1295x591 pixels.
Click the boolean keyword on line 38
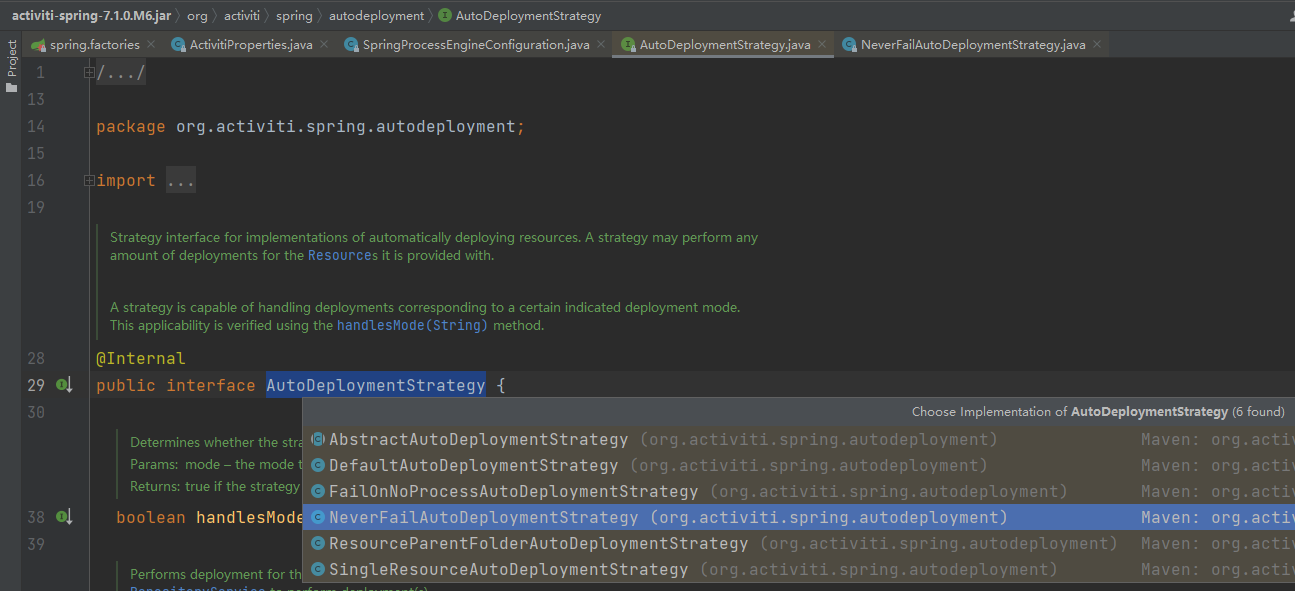(x=151, y=517)
